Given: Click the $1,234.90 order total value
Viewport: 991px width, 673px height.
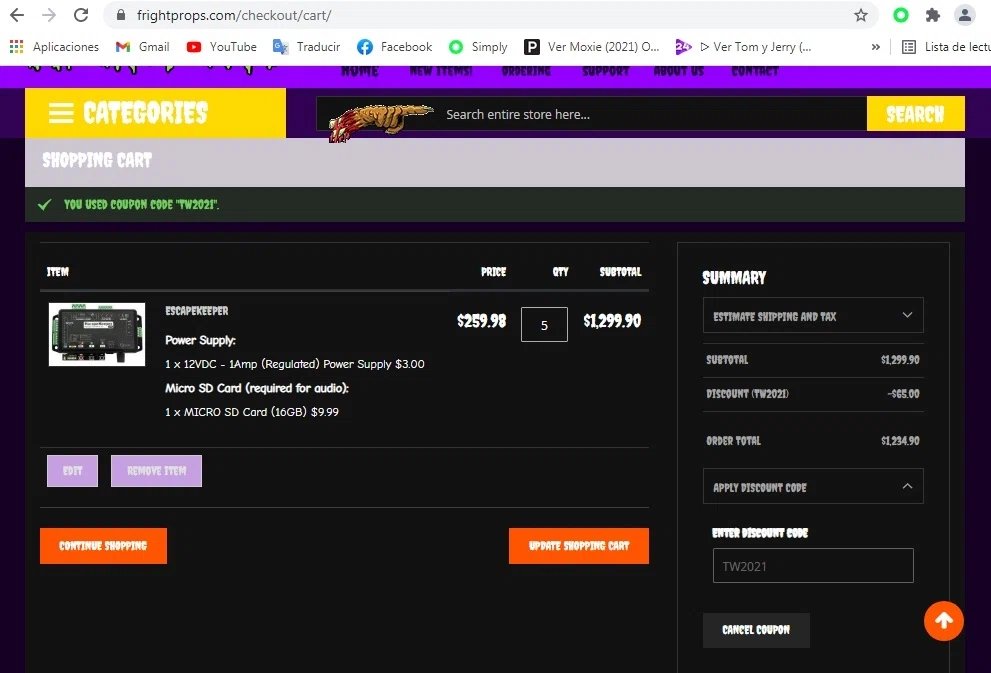Looking at the screenshot, I should (900, 441).
